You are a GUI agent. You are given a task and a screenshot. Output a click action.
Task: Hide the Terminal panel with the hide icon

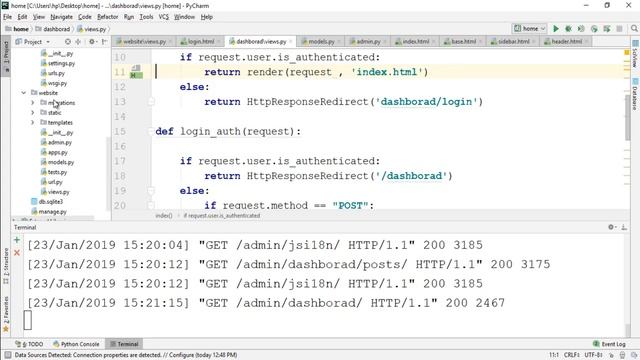click(x=624, y=227)
